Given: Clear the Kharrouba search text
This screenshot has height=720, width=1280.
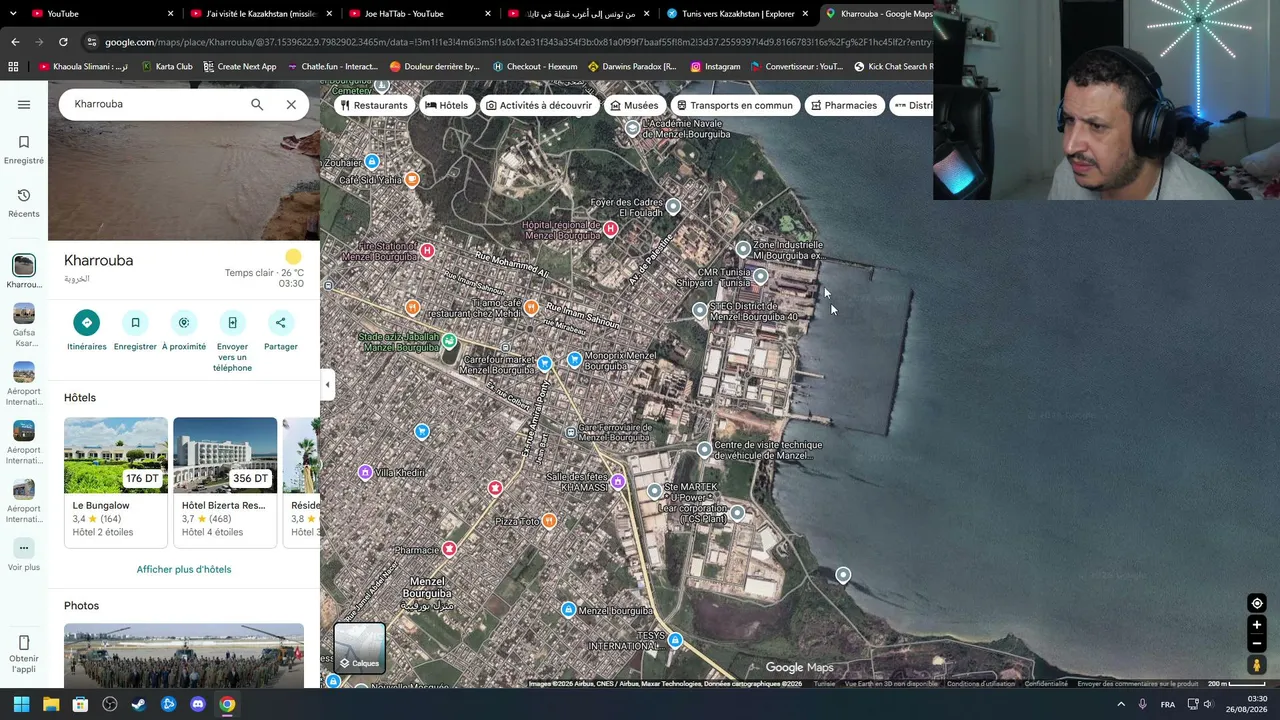Looking at the screenshot, I should (291, 104).
